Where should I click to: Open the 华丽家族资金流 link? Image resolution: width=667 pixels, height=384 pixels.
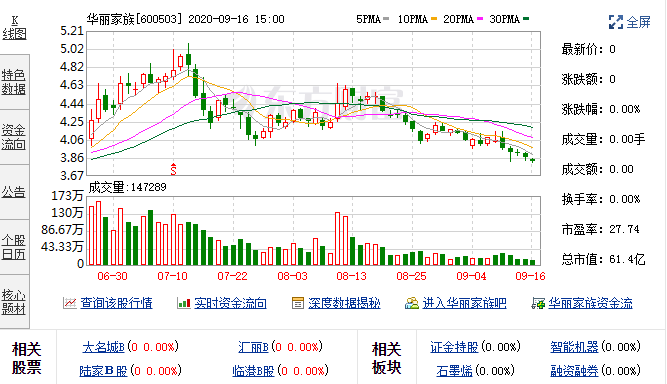pos(590,303)
